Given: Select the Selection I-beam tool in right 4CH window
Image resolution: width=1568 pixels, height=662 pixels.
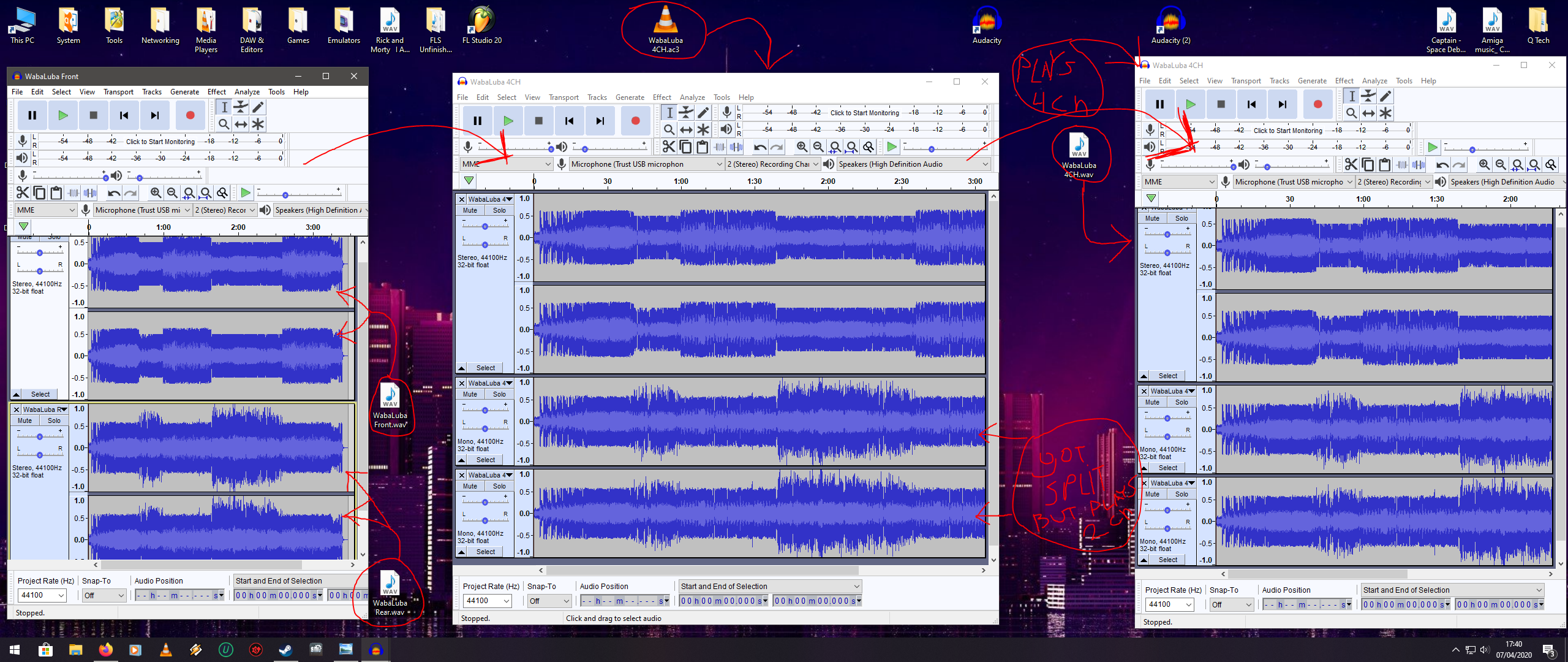Looking at the screenshot, I should (1352, 96).
